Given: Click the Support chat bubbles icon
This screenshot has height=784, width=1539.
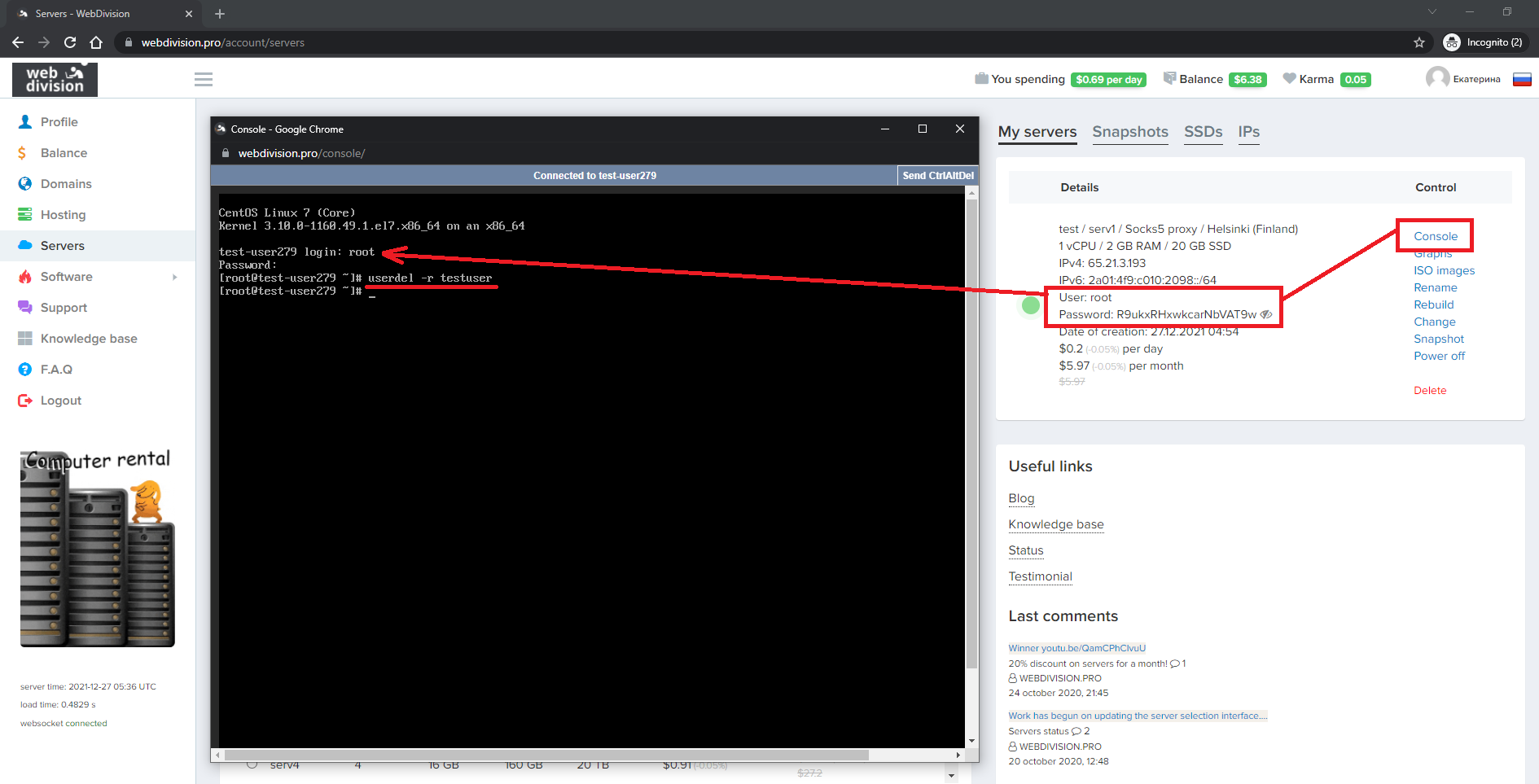Looking at the screenshot, I should coord(25,308).
